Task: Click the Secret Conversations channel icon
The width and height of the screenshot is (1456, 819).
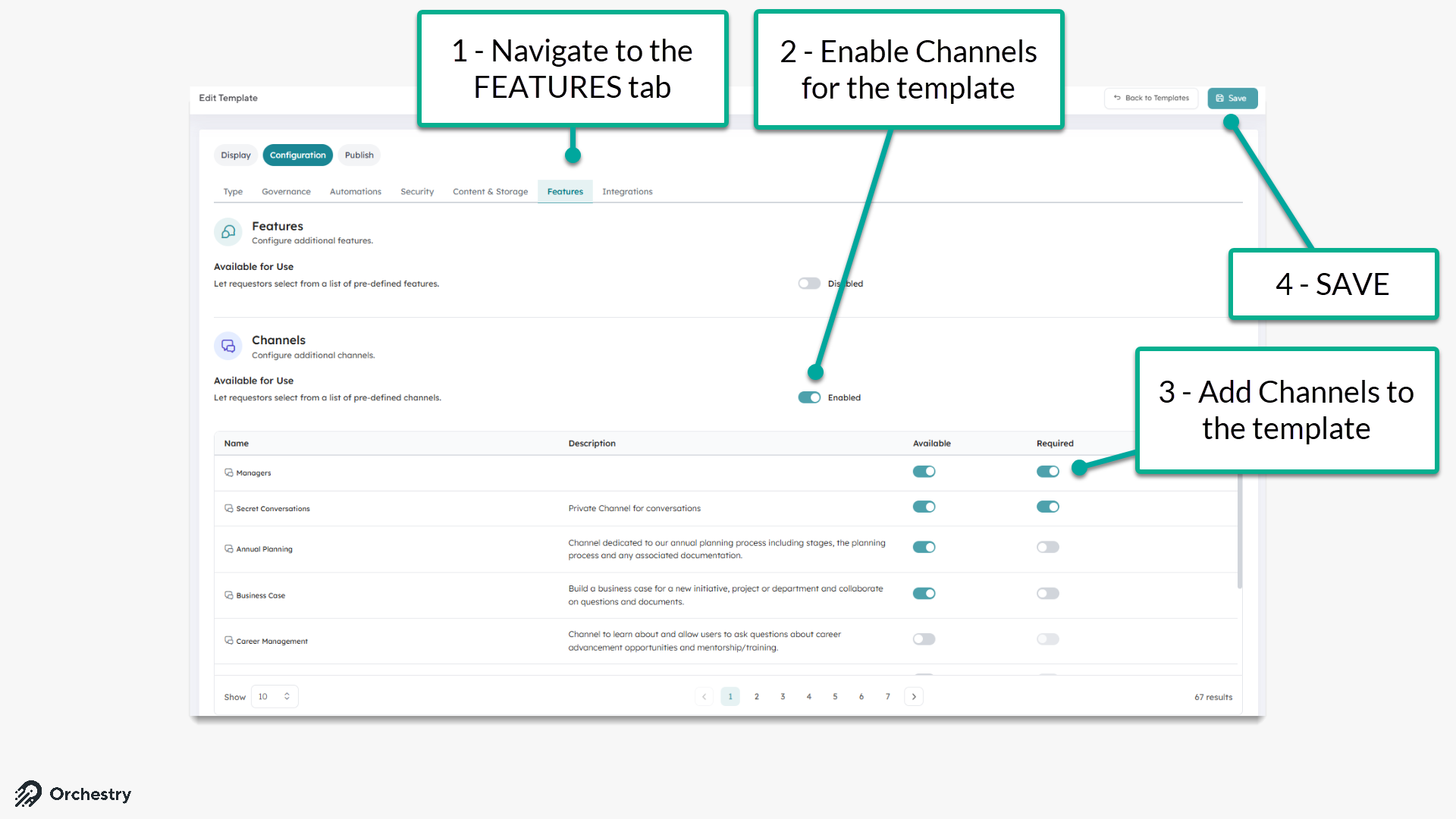Action: [228, 508]
